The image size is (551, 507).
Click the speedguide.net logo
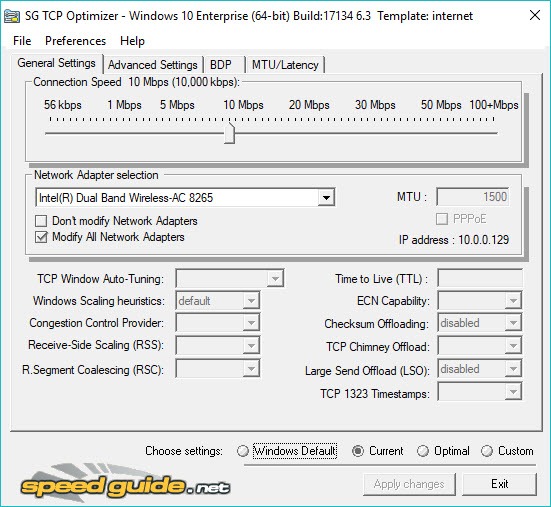(125, 482)
